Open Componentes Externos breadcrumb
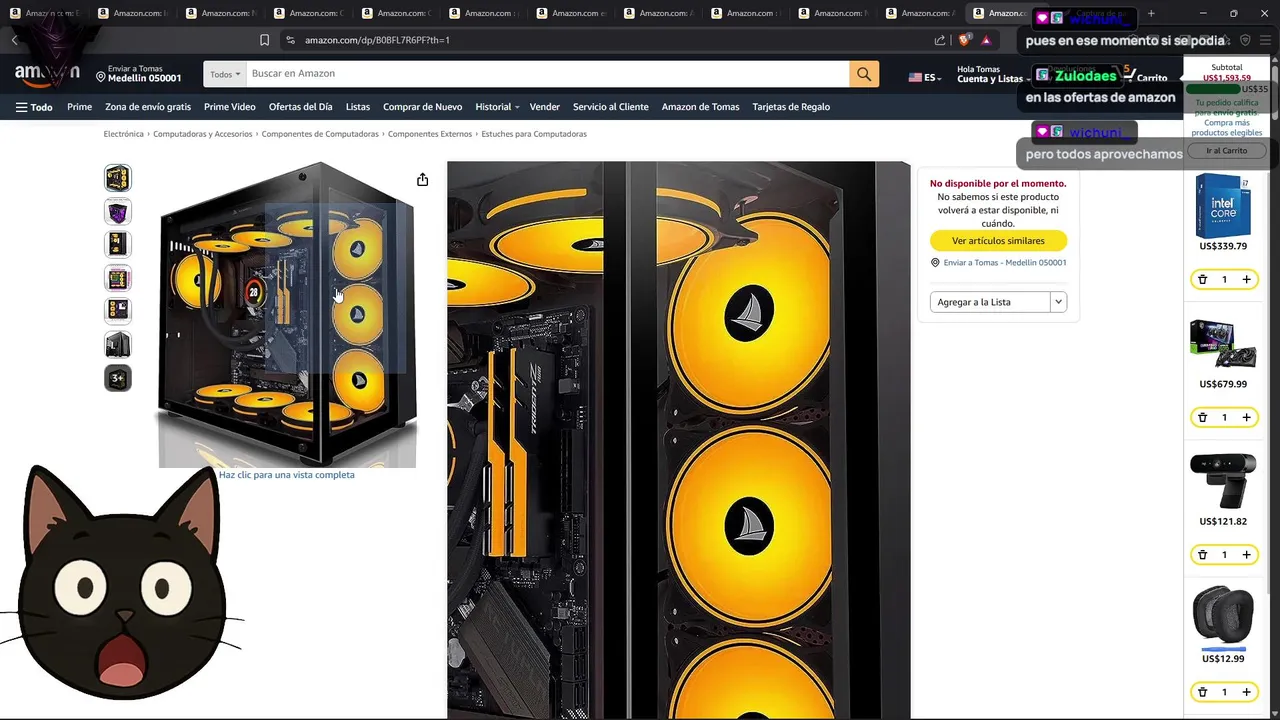1280x720 pixels. coord(430,134)
